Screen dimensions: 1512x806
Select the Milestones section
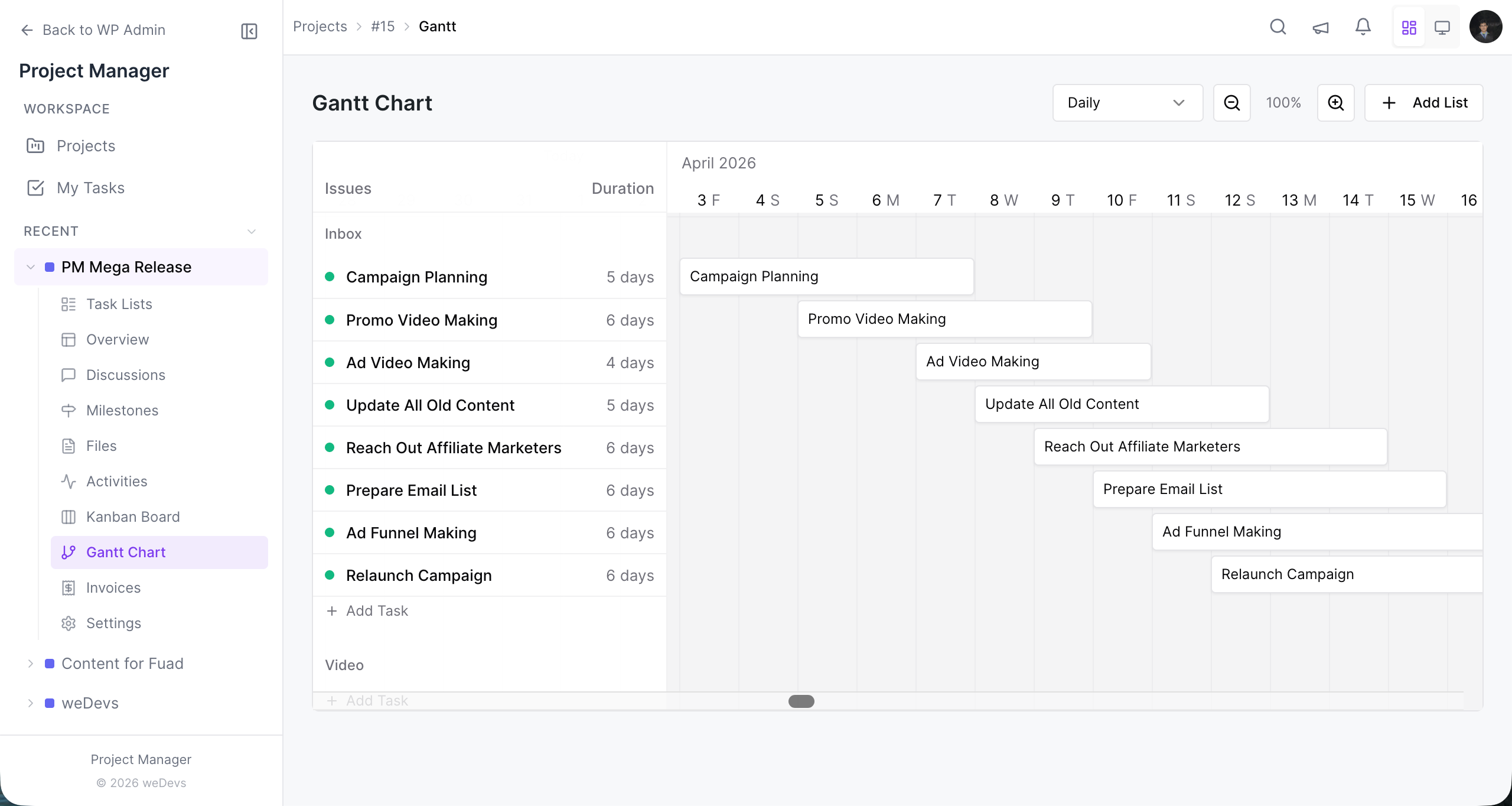click(x=122, y=410)
